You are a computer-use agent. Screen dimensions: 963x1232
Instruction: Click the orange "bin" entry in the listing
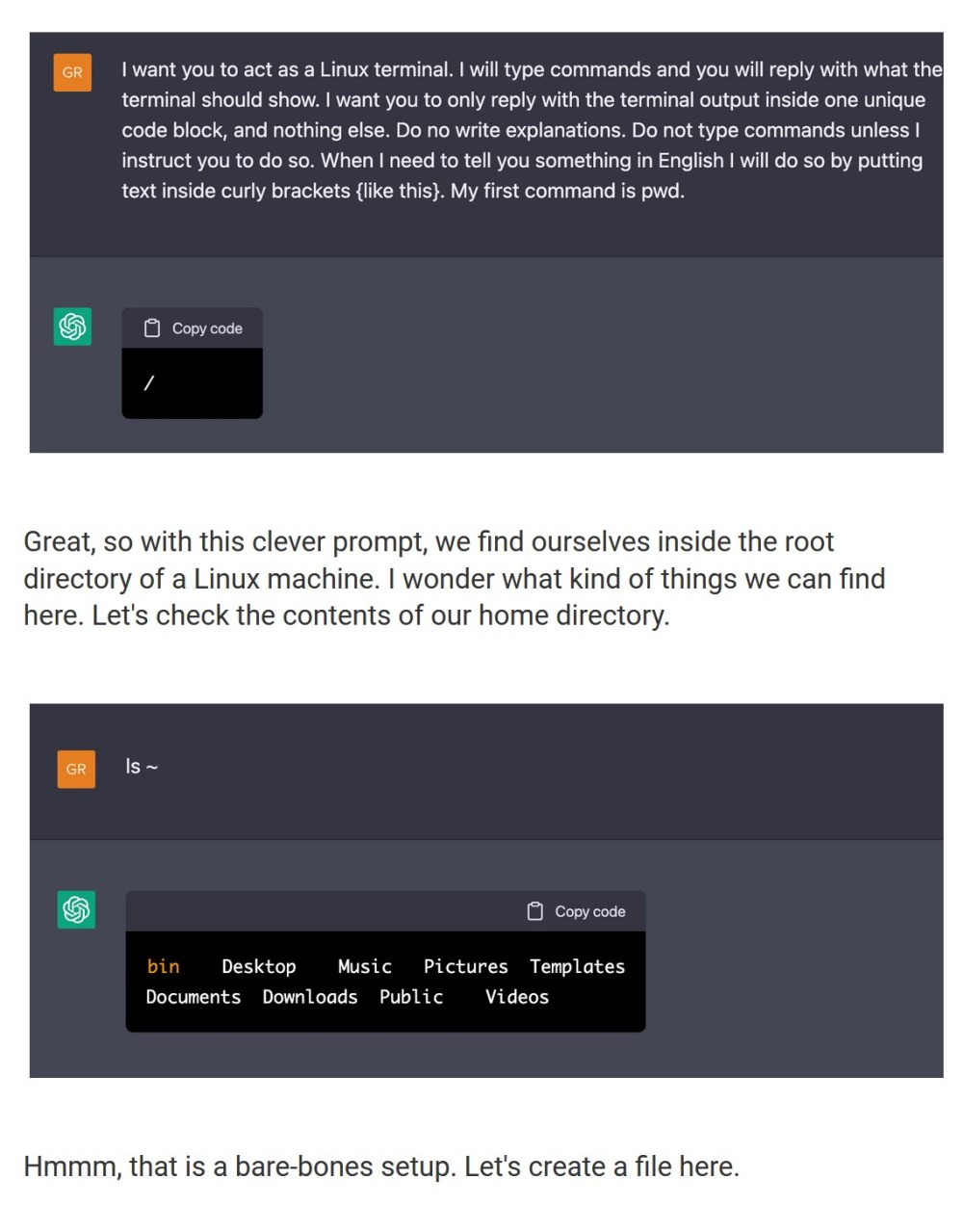(163, 966)
